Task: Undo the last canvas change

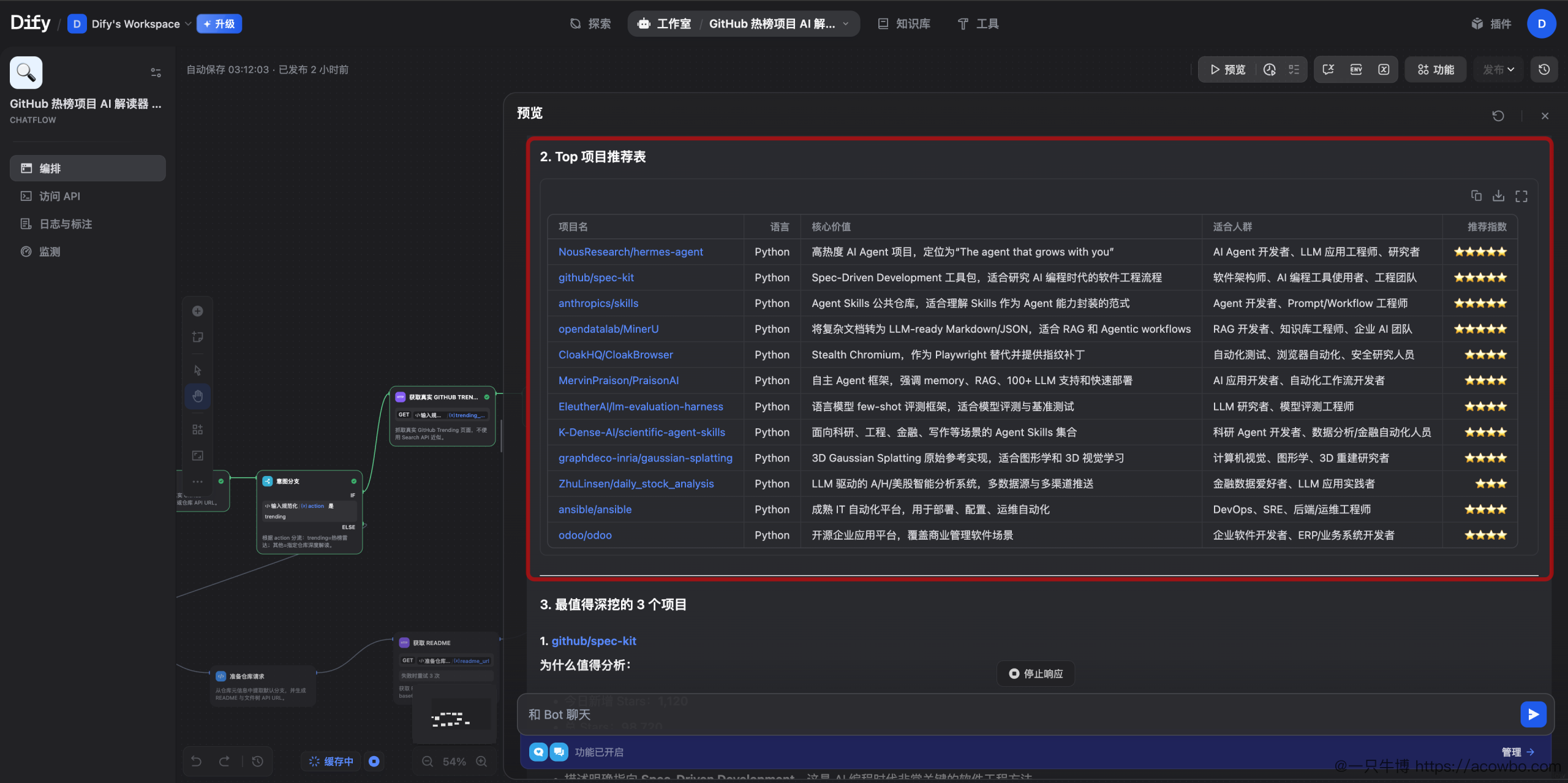Action: [196, 761]
